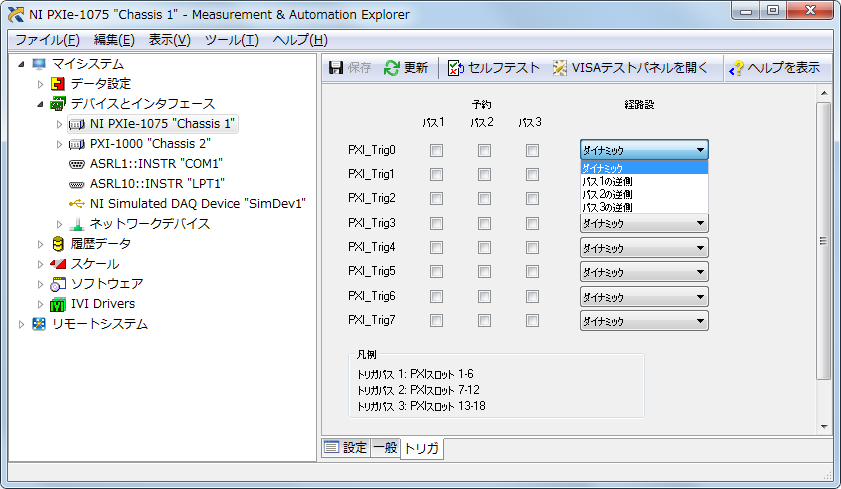Check PXI_Trig0 バス1 reservation box
Screen dimensions: 841x489
click(x=437, y=151)
